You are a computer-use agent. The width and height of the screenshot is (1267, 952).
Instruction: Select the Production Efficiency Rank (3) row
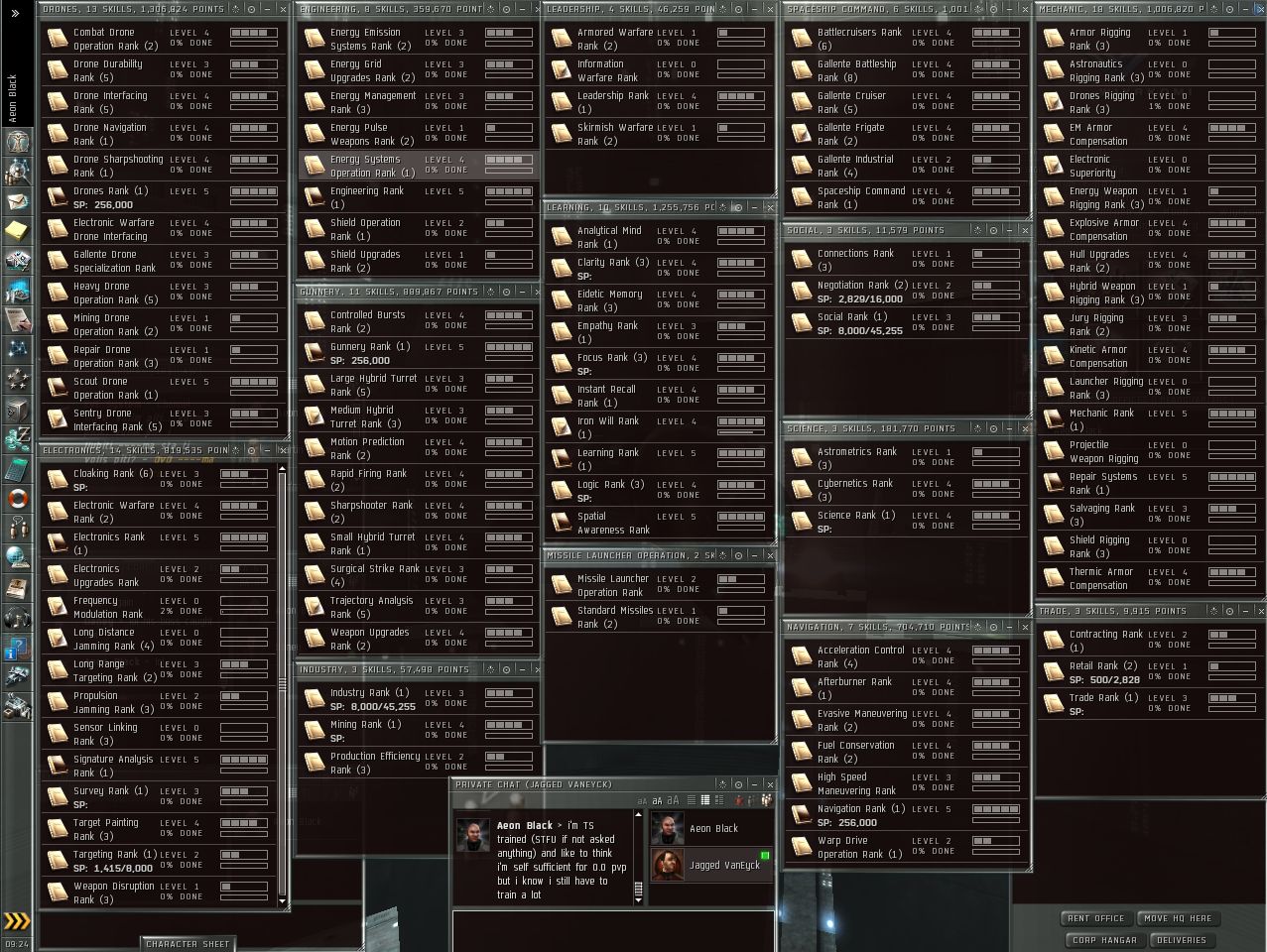click(x=420, y=763)
